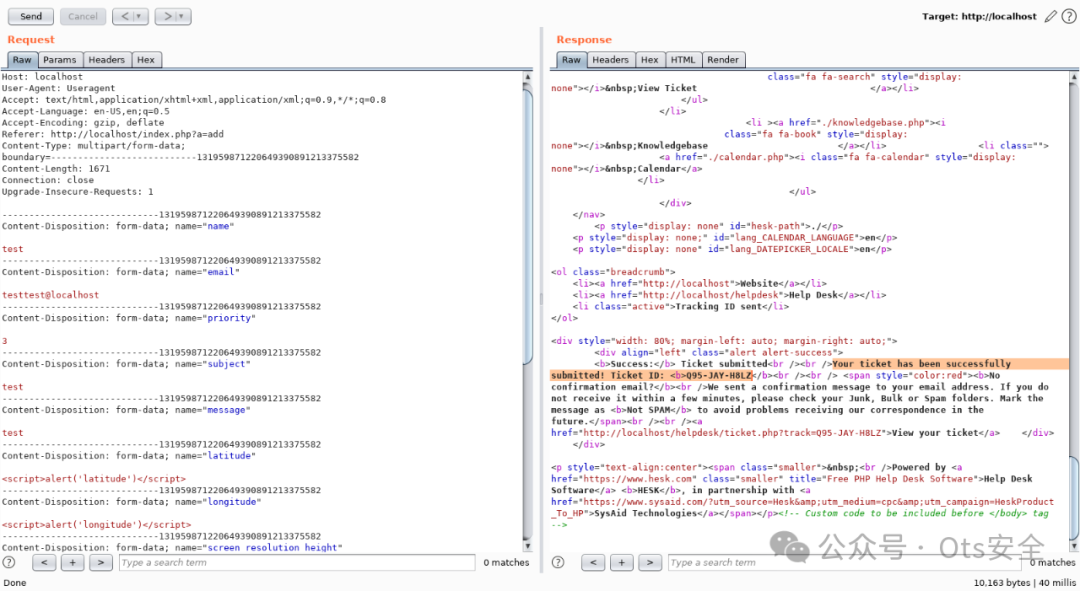Click the name="priority" form-data line

click(x=129, y=318)
